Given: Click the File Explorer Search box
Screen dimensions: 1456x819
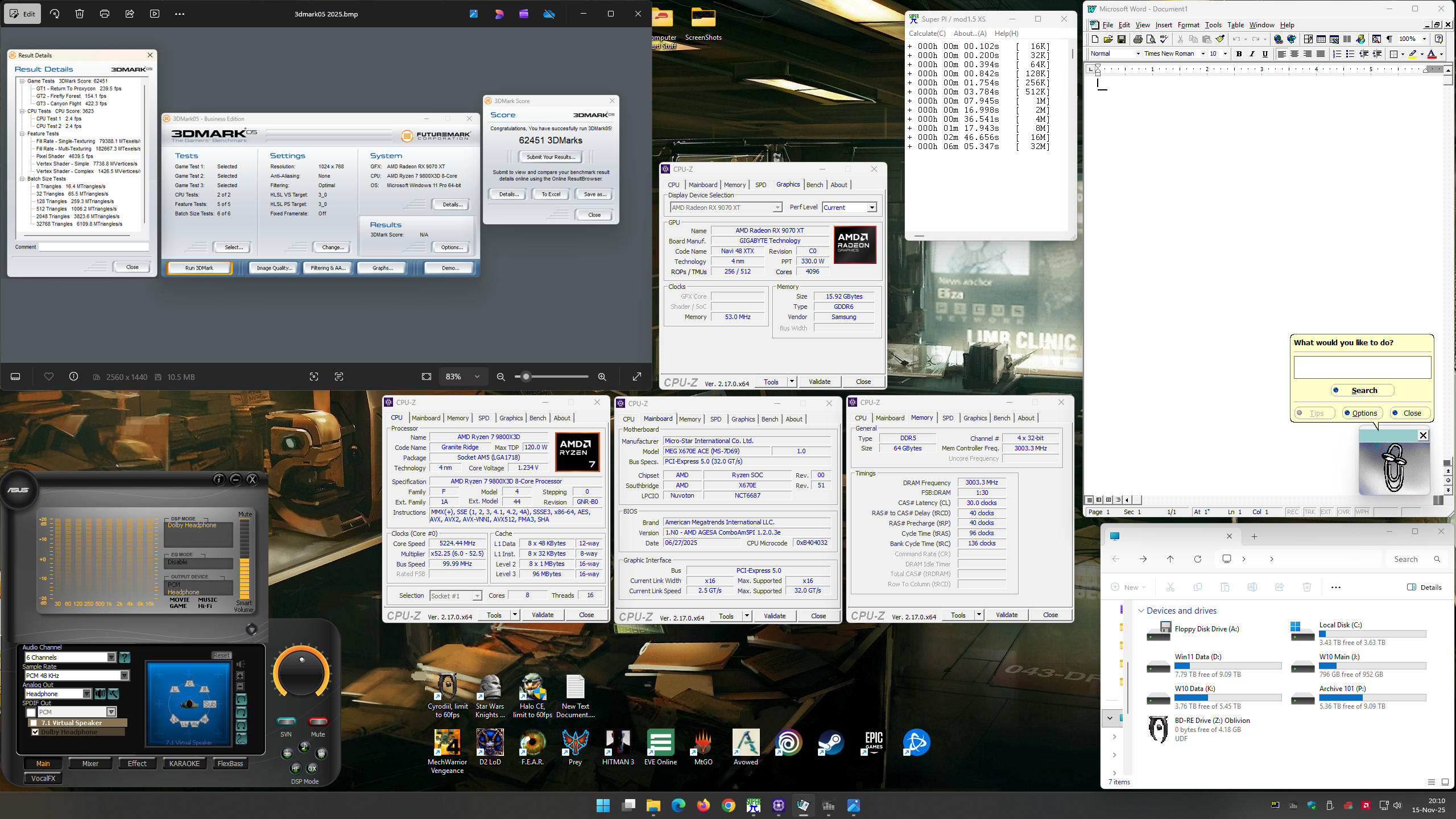Looking at the screenshot, I should point(1416,559).
